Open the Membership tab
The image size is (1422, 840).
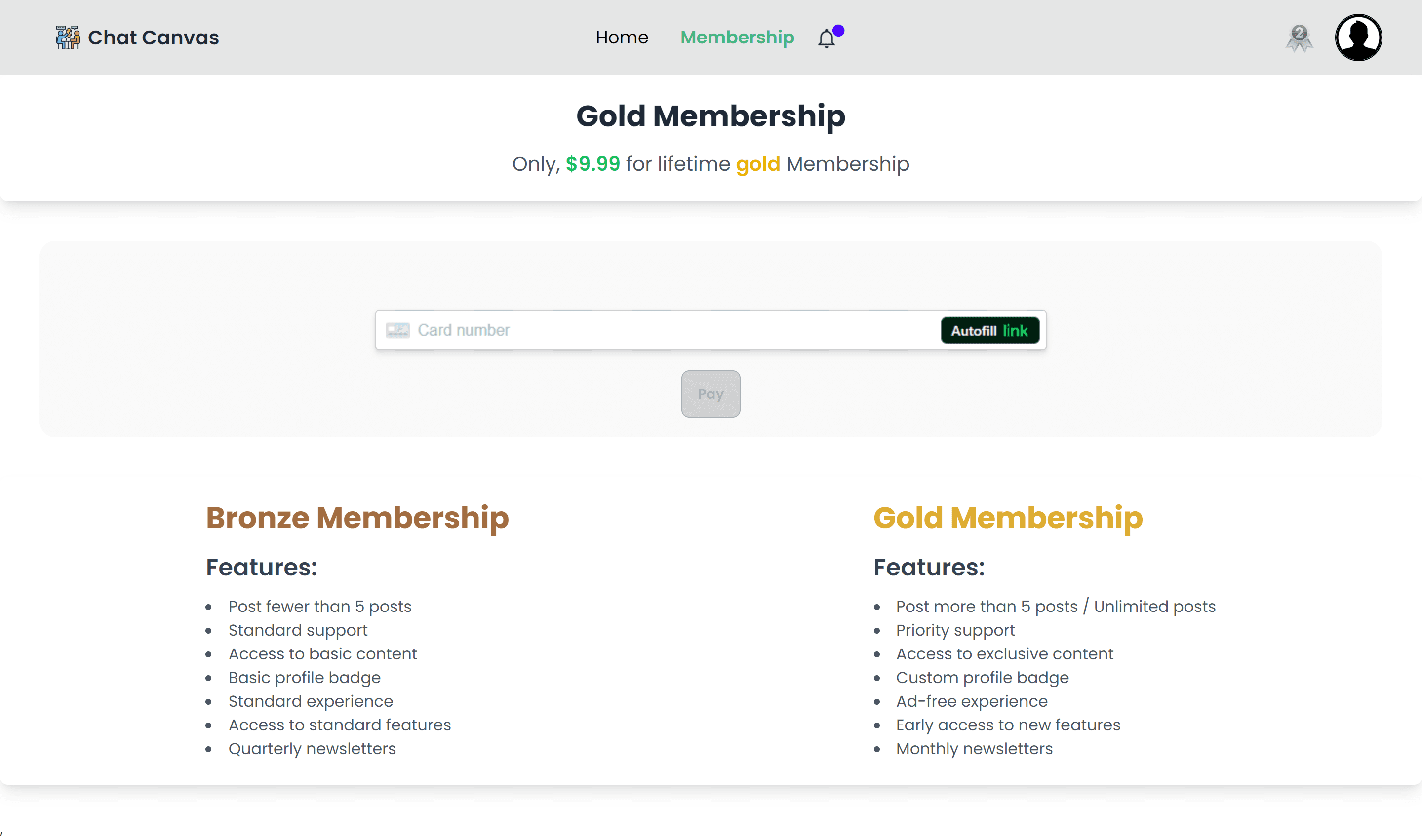point(737,38)
